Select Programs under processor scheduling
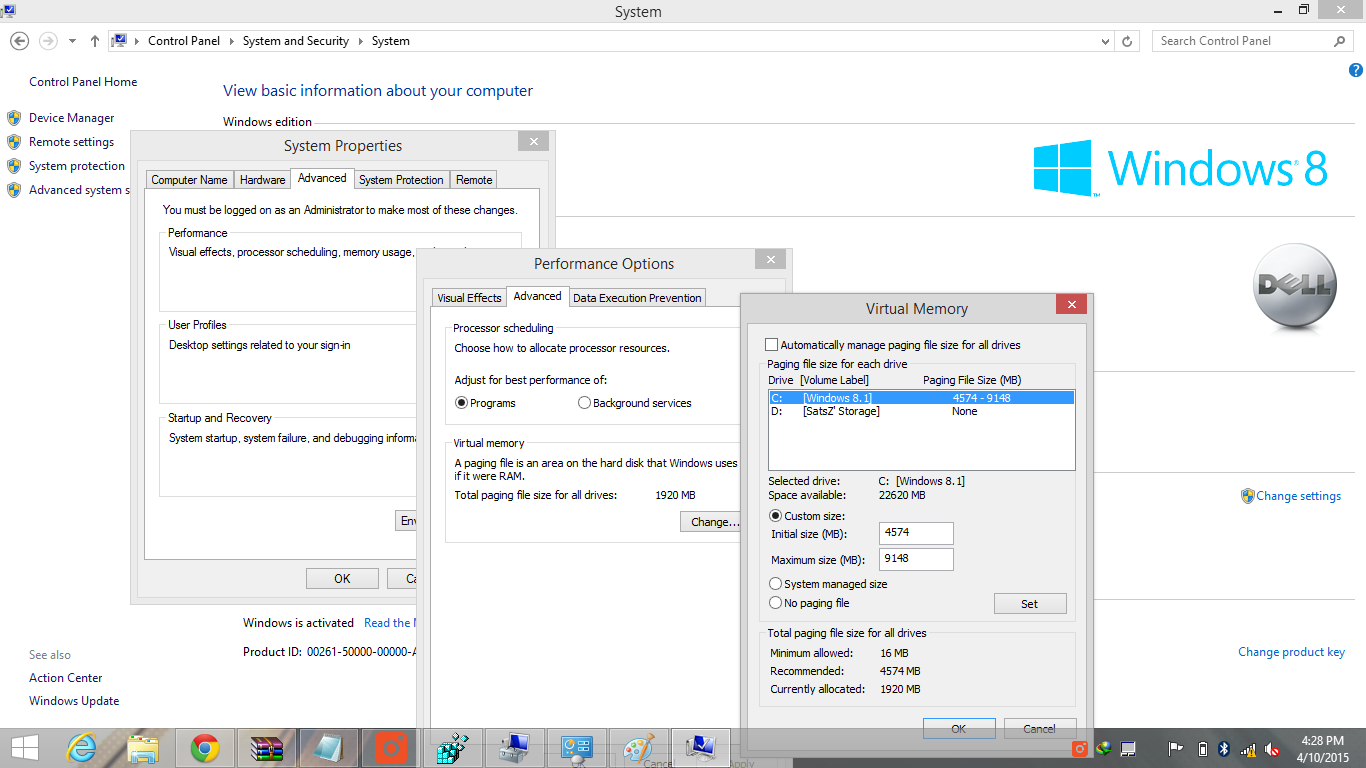The height and width of the screenshot is (768, 1366). 461,403
